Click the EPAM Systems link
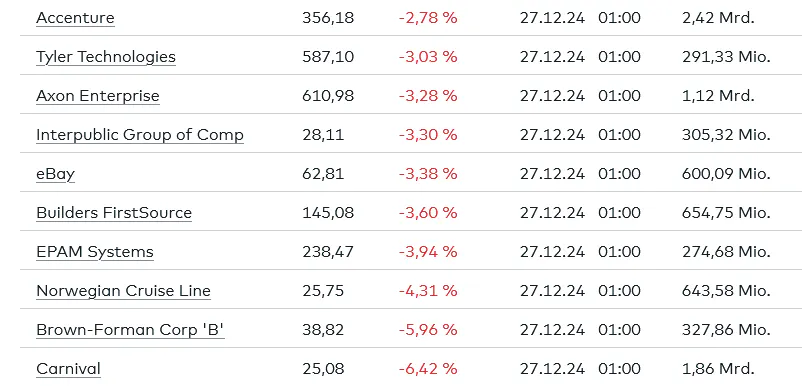The image size is (802, 386). click(x=95, y=252)
